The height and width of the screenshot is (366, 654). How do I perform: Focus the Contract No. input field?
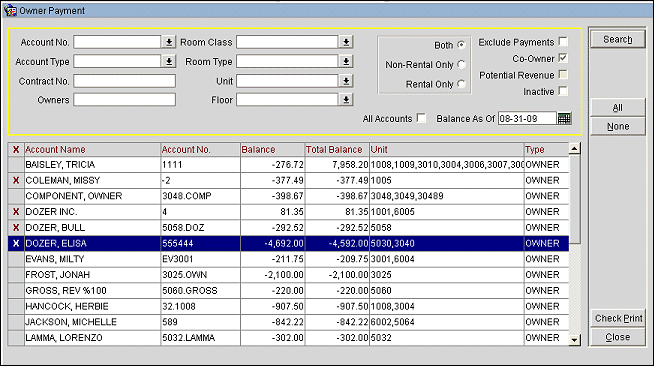[124, 81]
